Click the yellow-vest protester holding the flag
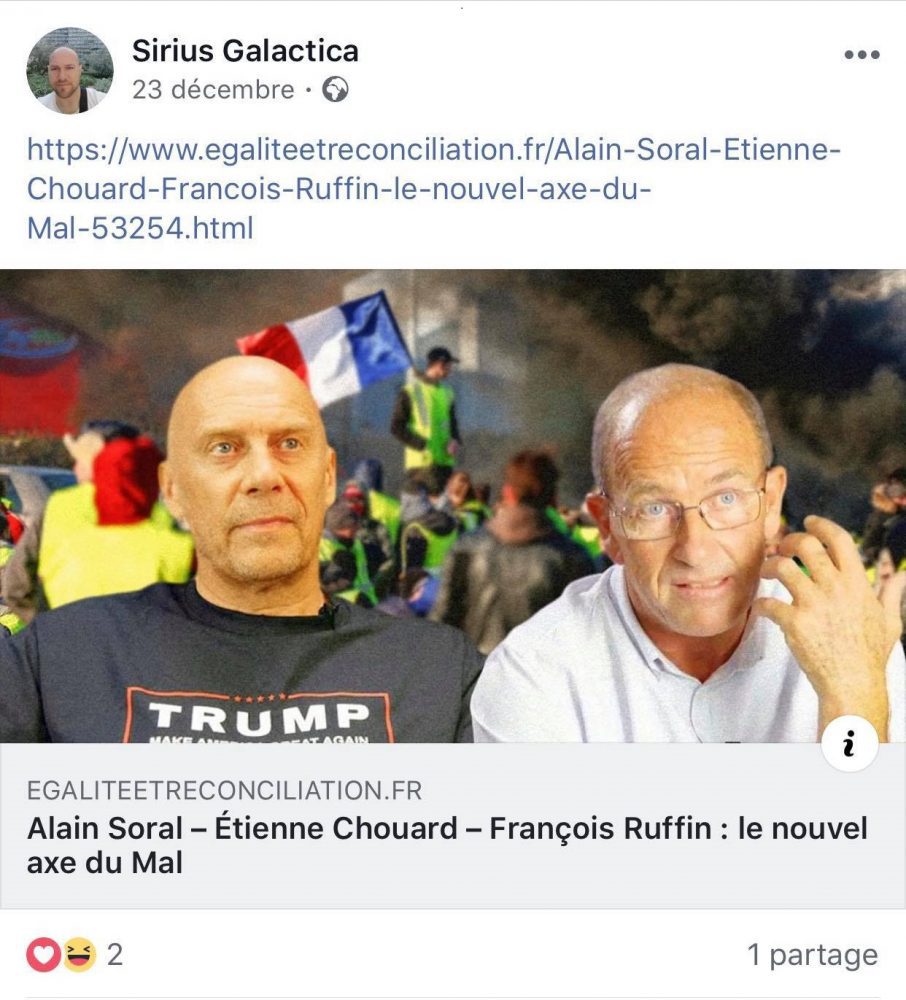Screen dimensions: 906x1000 426,415
